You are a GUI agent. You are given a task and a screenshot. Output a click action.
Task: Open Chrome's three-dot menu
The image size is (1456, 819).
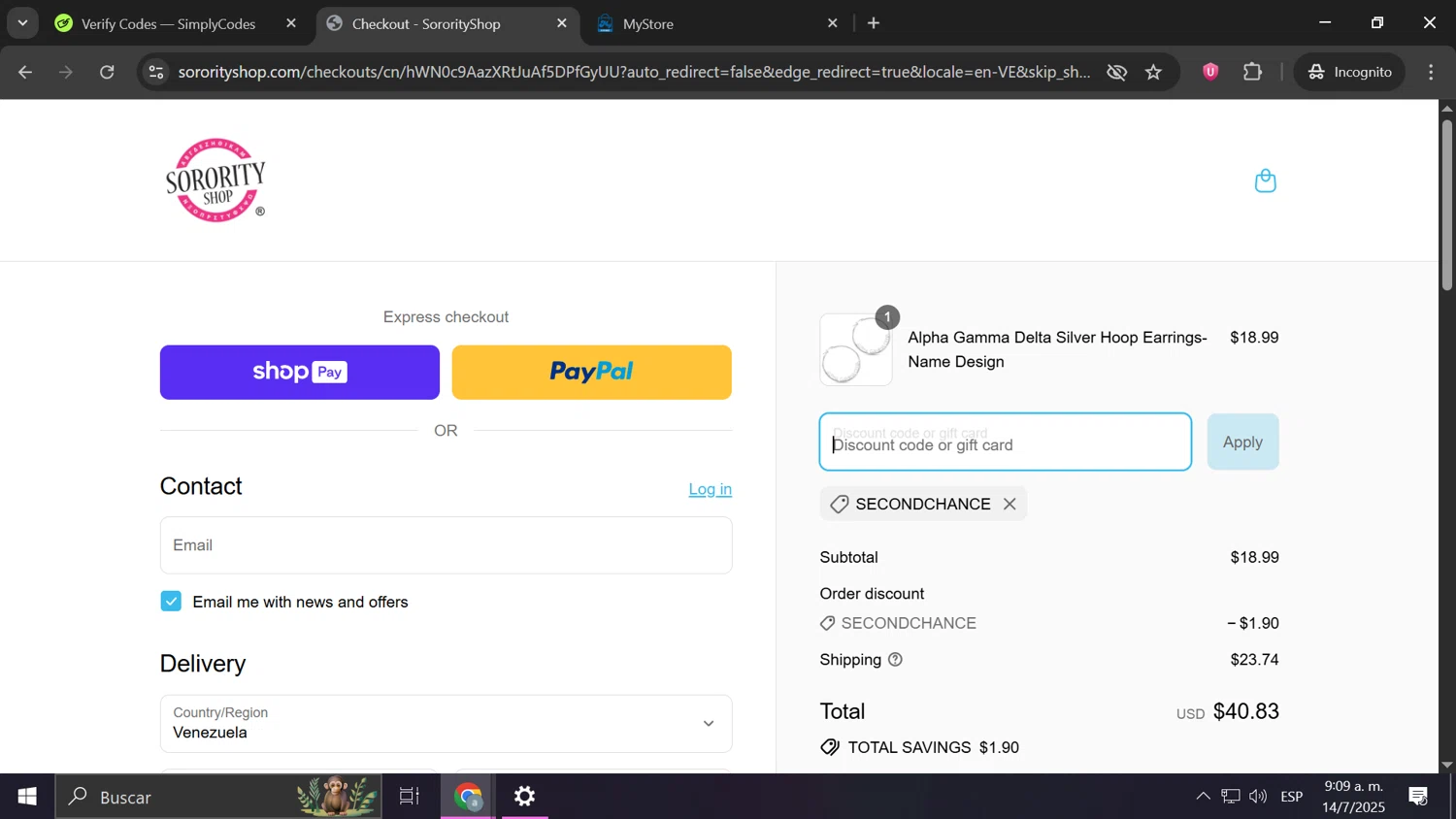1431,72
